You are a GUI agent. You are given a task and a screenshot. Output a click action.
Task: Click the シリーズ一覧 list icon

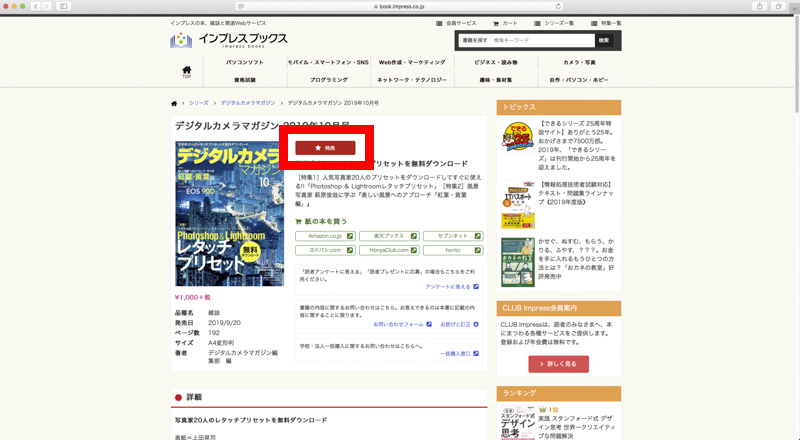click(537, 23)
